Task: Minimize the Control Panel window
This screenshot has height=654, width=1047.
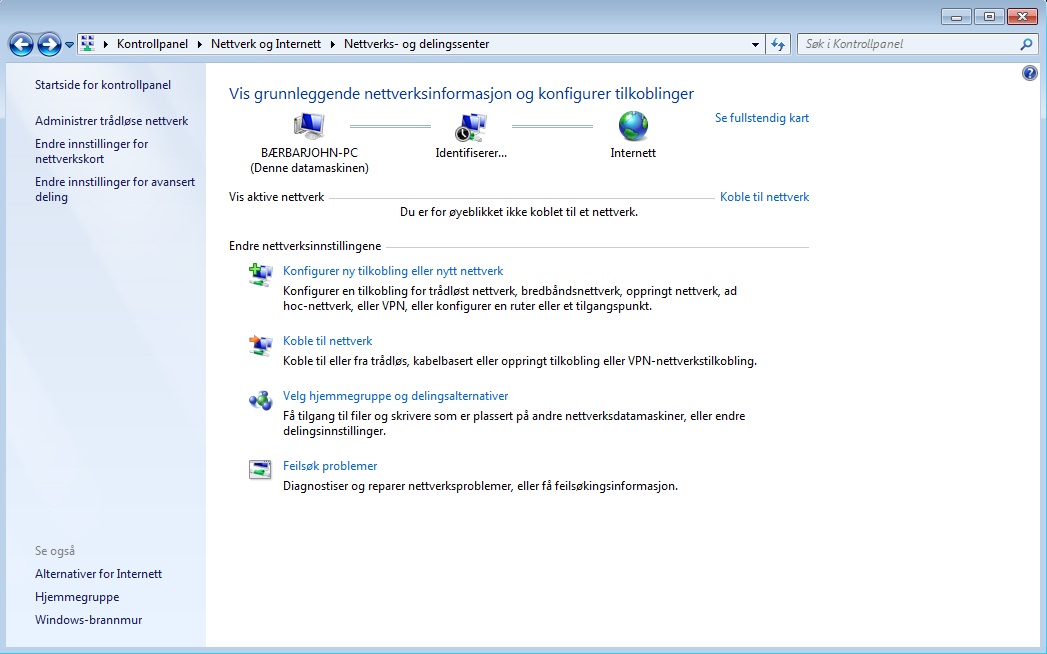Action: (957, 17)
